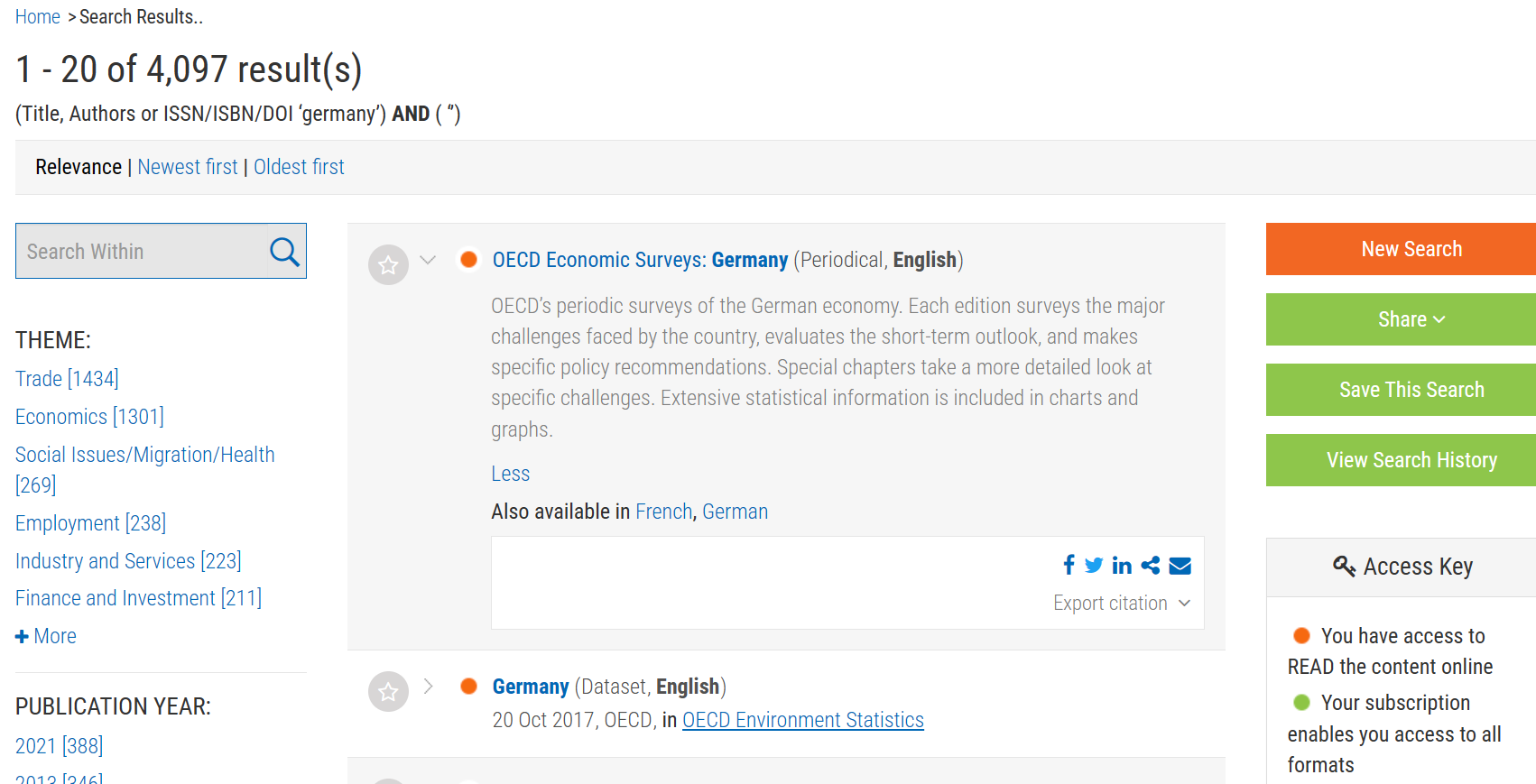Image resolution: width=1536 pixels, height=784 pixels.
Task: Filter by Industry and Services theme
Action: (128, 561)
